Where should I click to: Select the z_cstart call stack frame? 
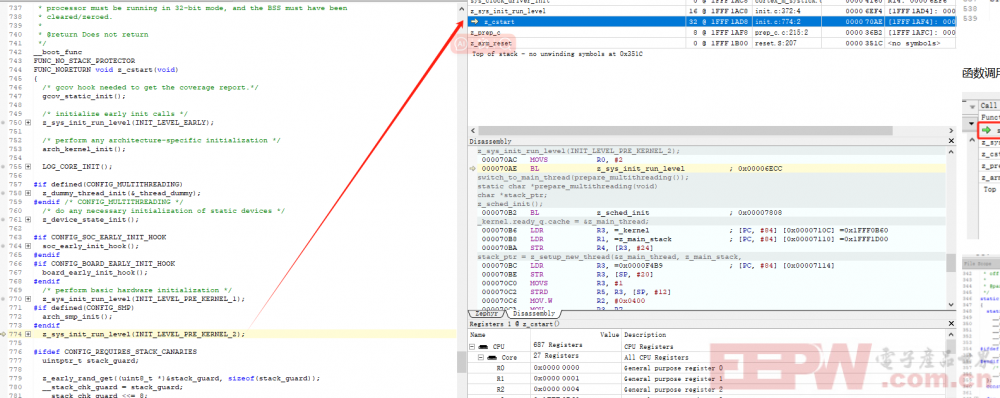pyautogui.click(x=712, y=22)
